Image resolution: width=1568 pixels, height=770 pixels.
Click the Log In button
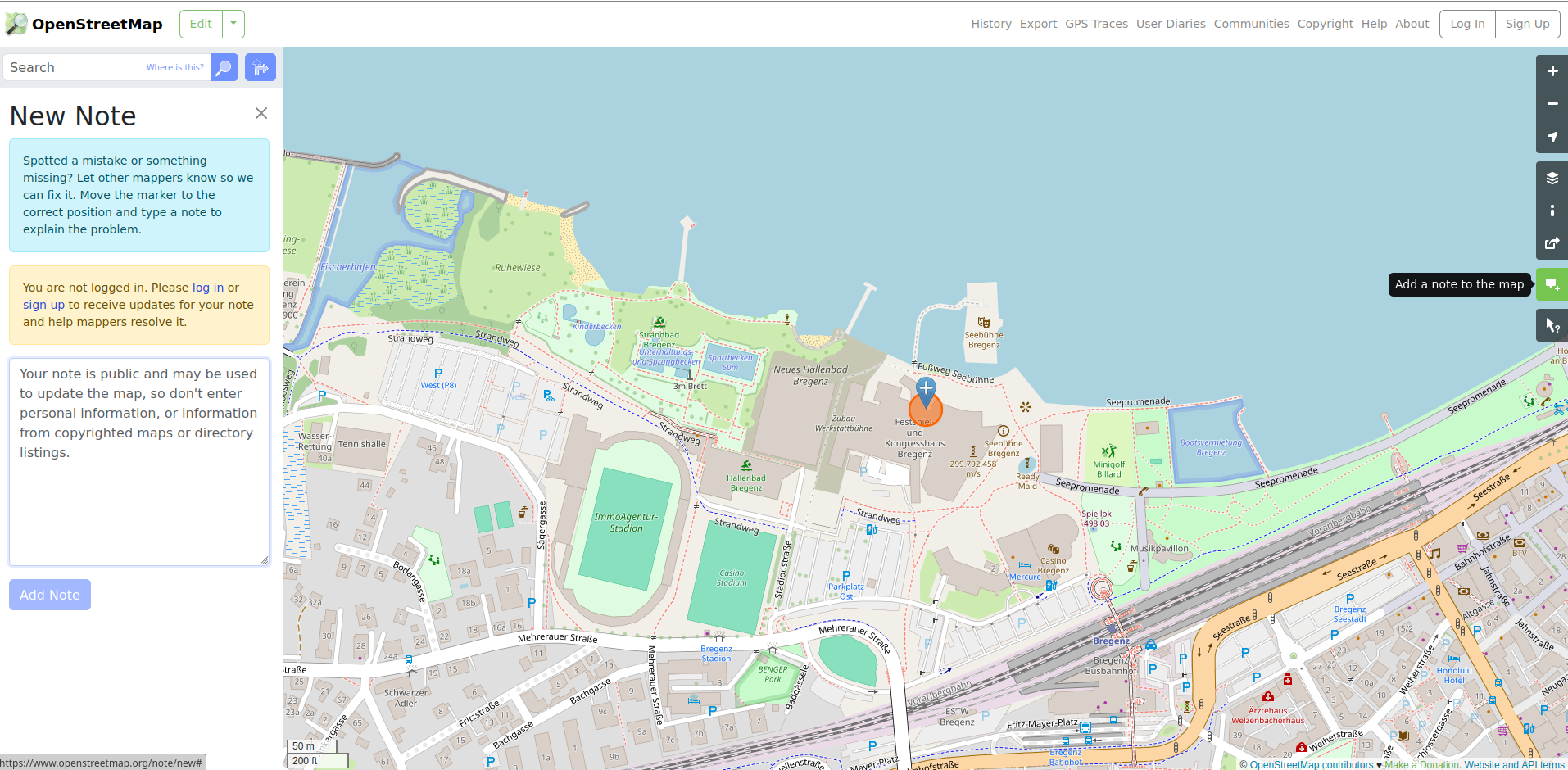1467,24
